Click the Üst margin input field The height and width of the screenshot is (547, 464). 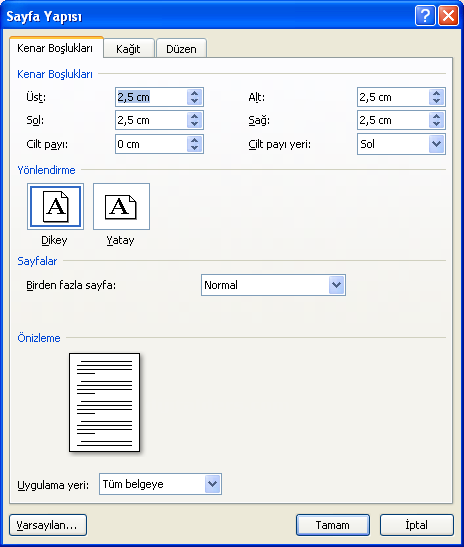[151, 97]
